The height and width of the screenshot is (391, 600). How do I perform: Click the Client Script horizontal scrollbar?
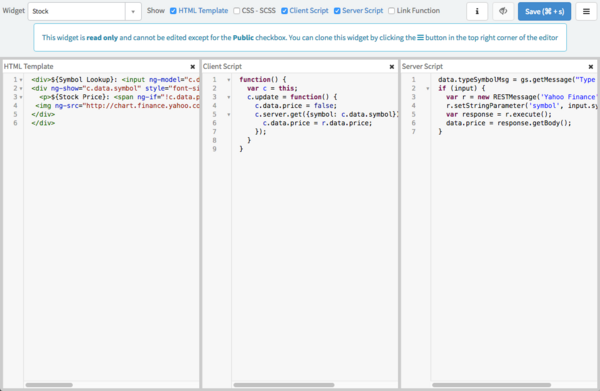pos(284,385)
